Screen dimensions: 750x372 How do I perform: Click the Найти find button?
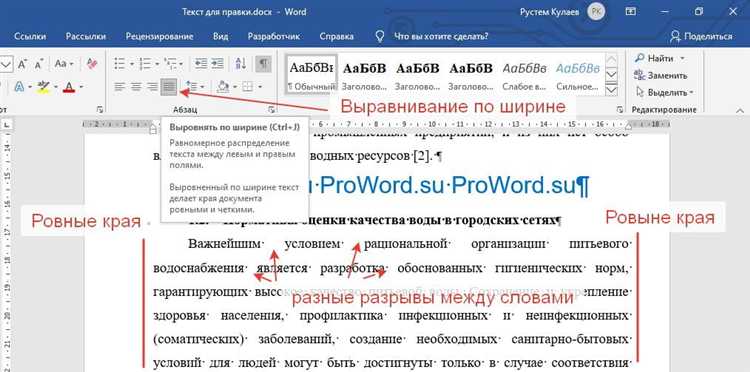655,58
